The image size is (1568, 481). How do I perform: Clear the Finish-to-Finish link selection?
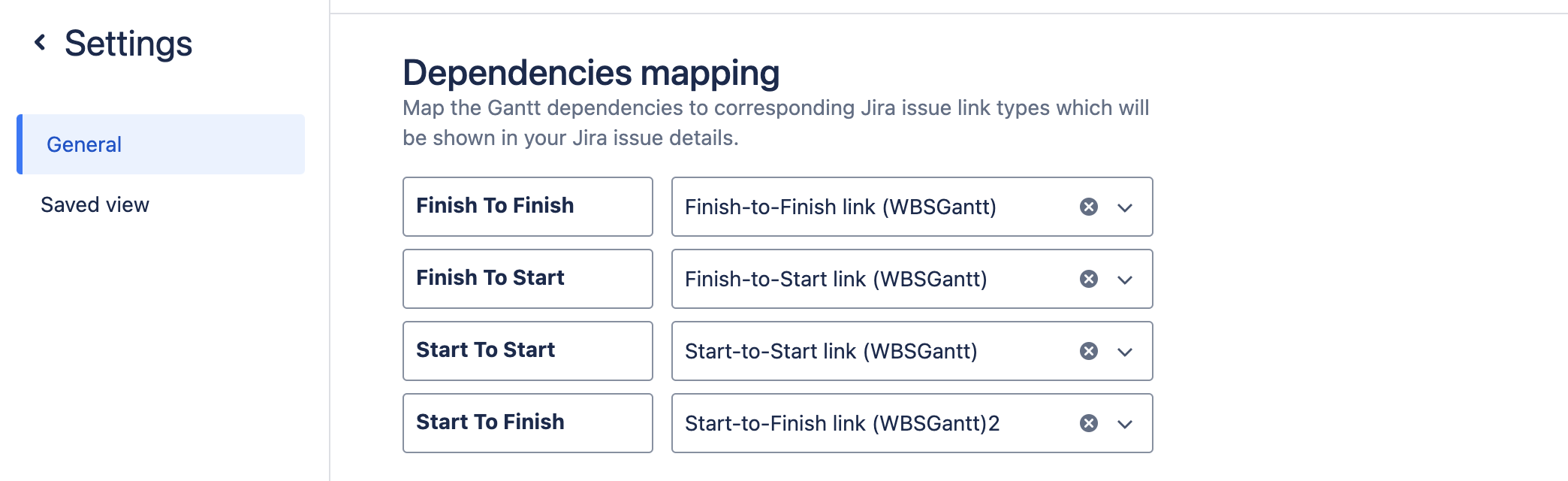(1088, 207)
